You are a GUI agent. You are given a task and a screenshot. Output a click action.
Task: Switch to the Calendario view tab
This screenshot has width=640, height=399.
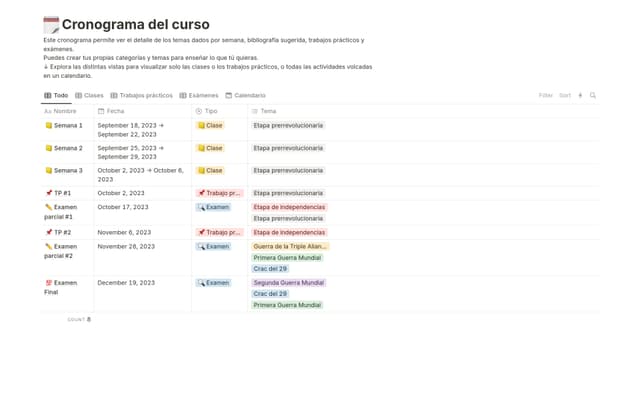pos(245,95)
